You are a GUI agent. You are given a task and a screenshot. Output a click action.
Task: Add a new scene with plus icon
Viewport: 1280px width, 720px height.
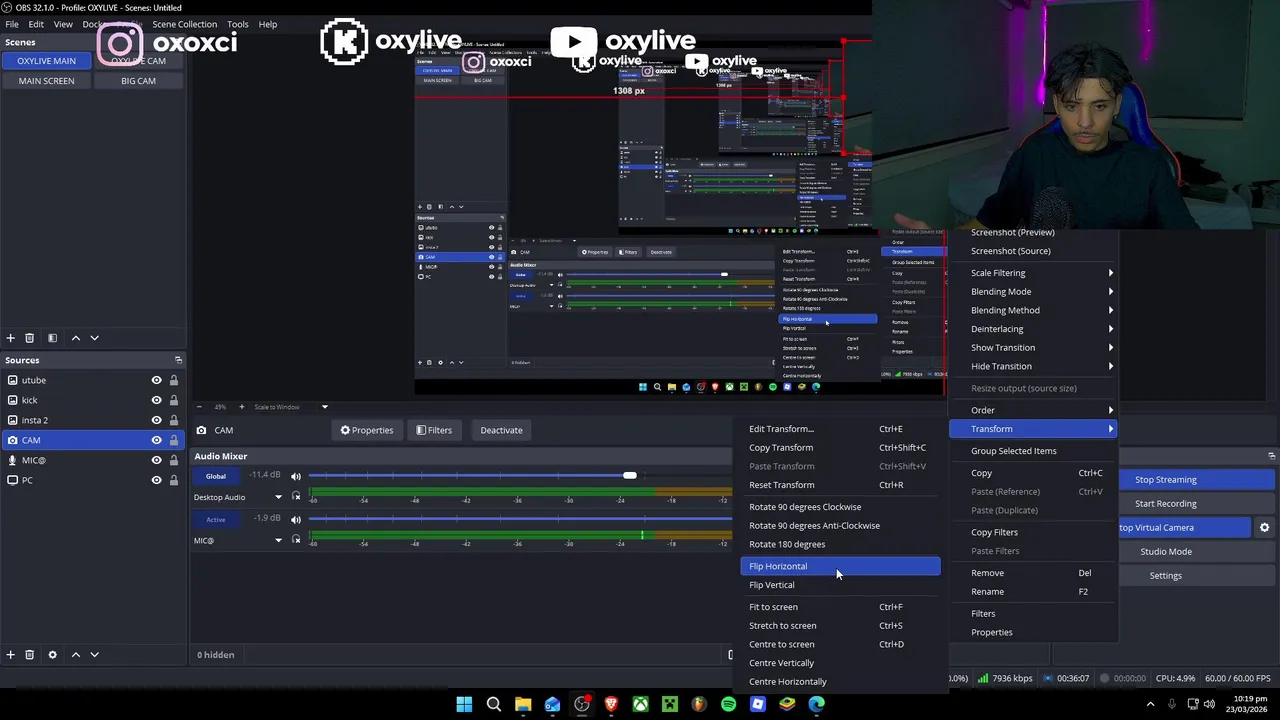pyautogui.click(x=11, y=338)
